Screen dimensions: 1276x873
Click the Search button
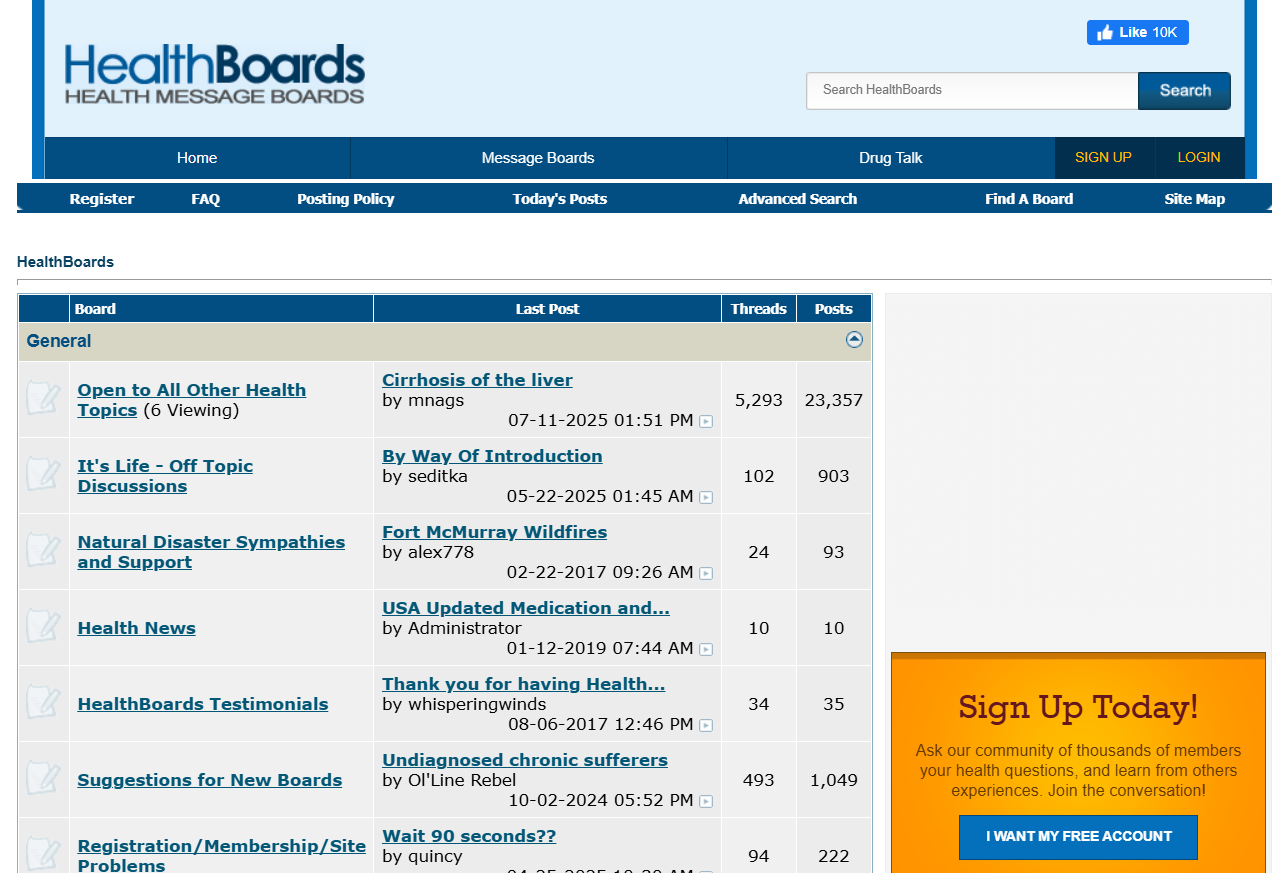click(1184, 90)
